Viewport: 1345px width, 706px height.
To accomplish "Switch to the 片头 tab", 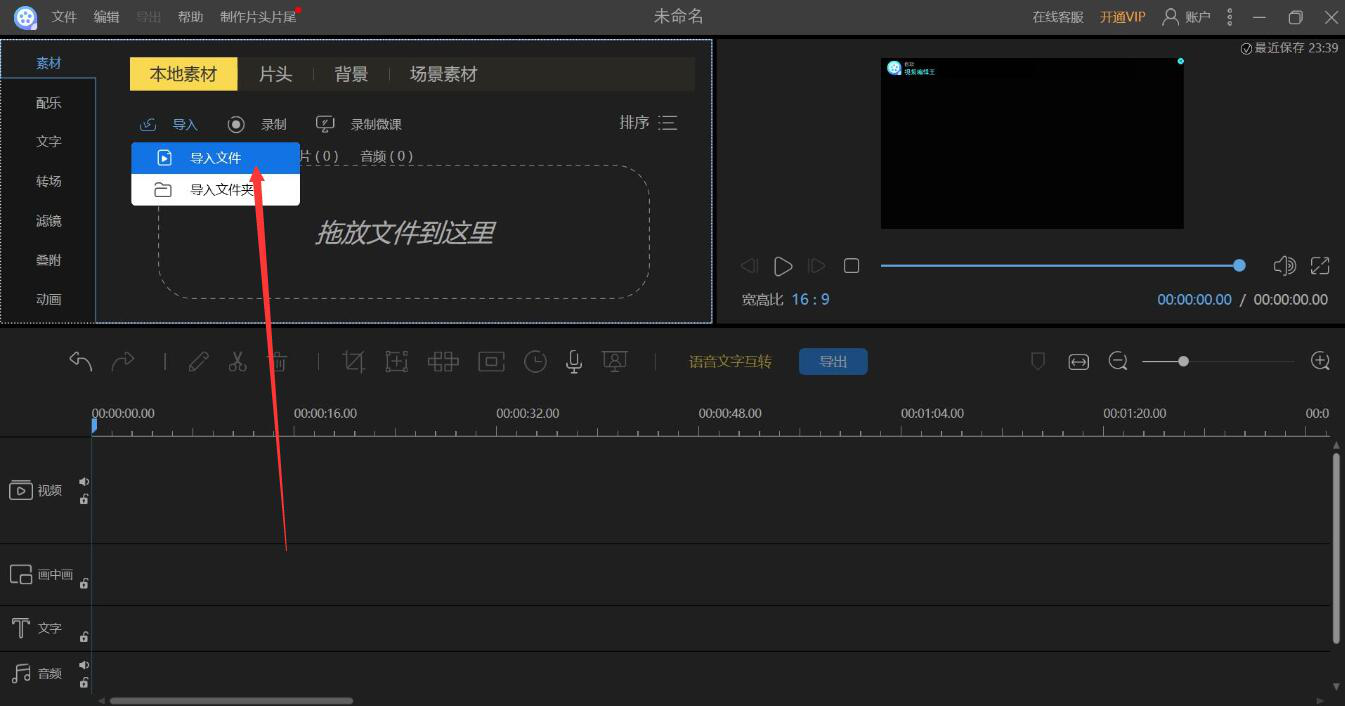I will (275, 74).
